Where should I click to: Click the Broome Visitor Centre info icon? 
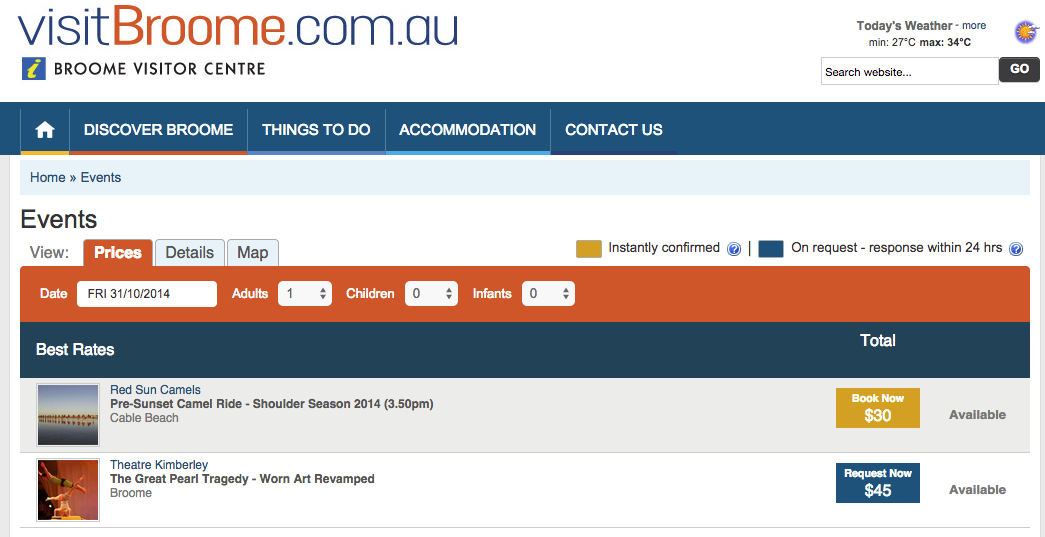tap(33, 69)
